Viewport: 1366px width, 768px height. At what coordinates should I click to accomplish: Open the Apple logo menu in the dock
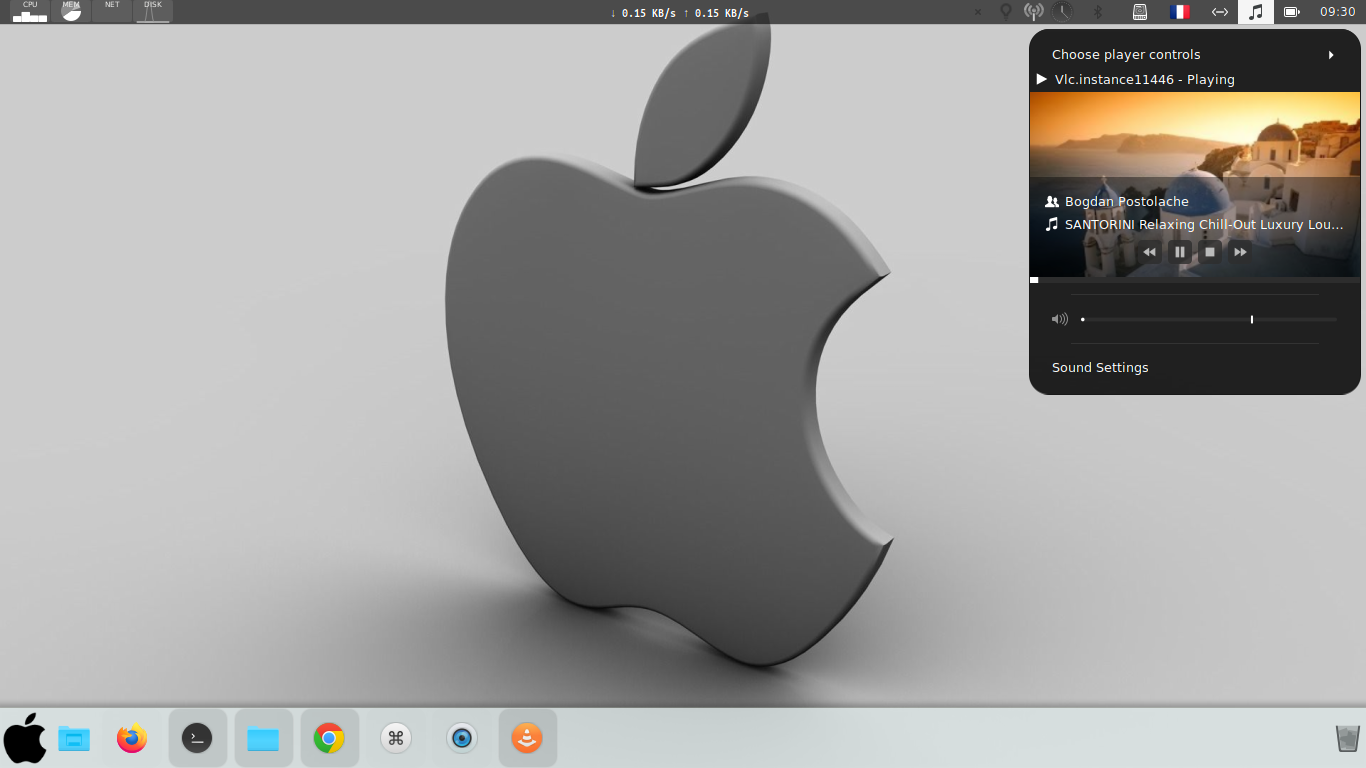coord(25,739)
